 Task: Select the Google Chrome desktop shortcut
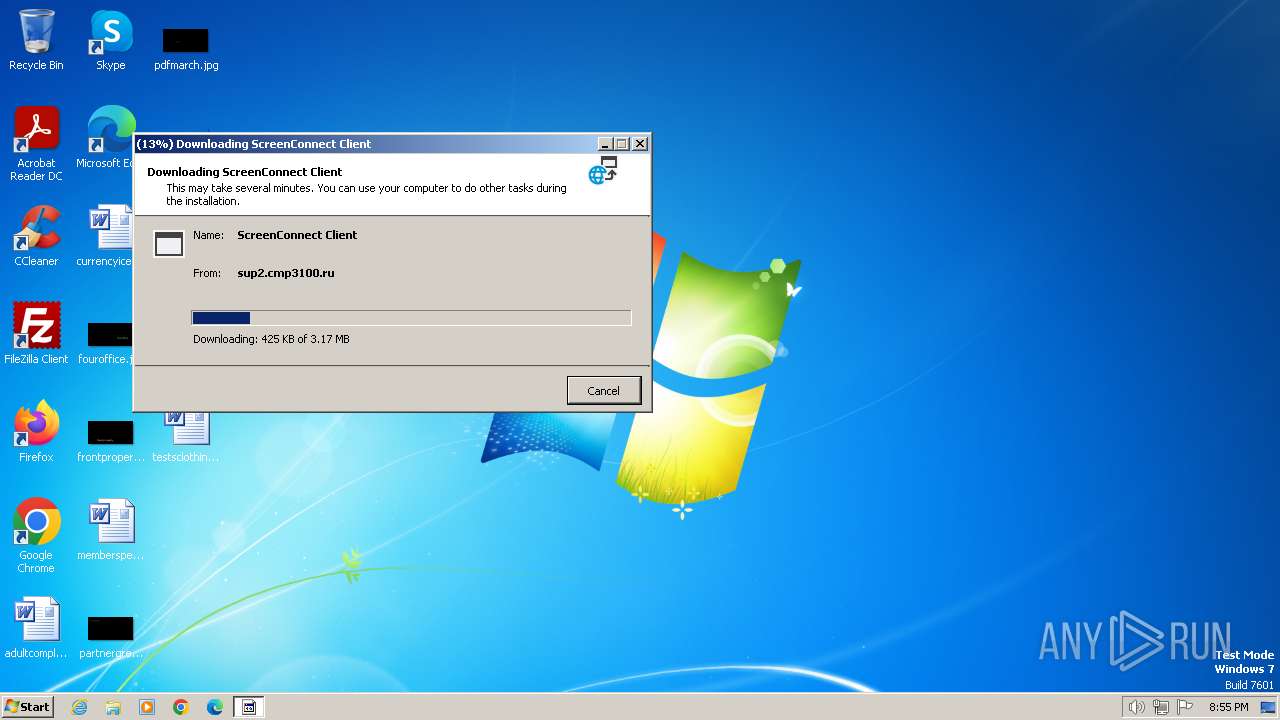36,536
